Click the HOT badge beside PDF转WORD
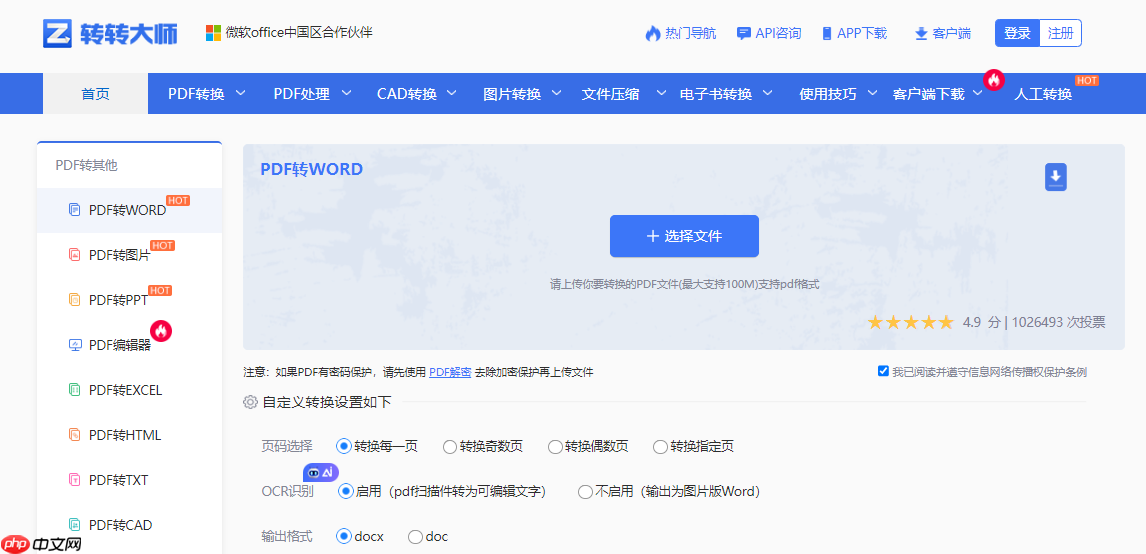The width and height of the screenshot is (1146, 554). click(x=178, y=200)
